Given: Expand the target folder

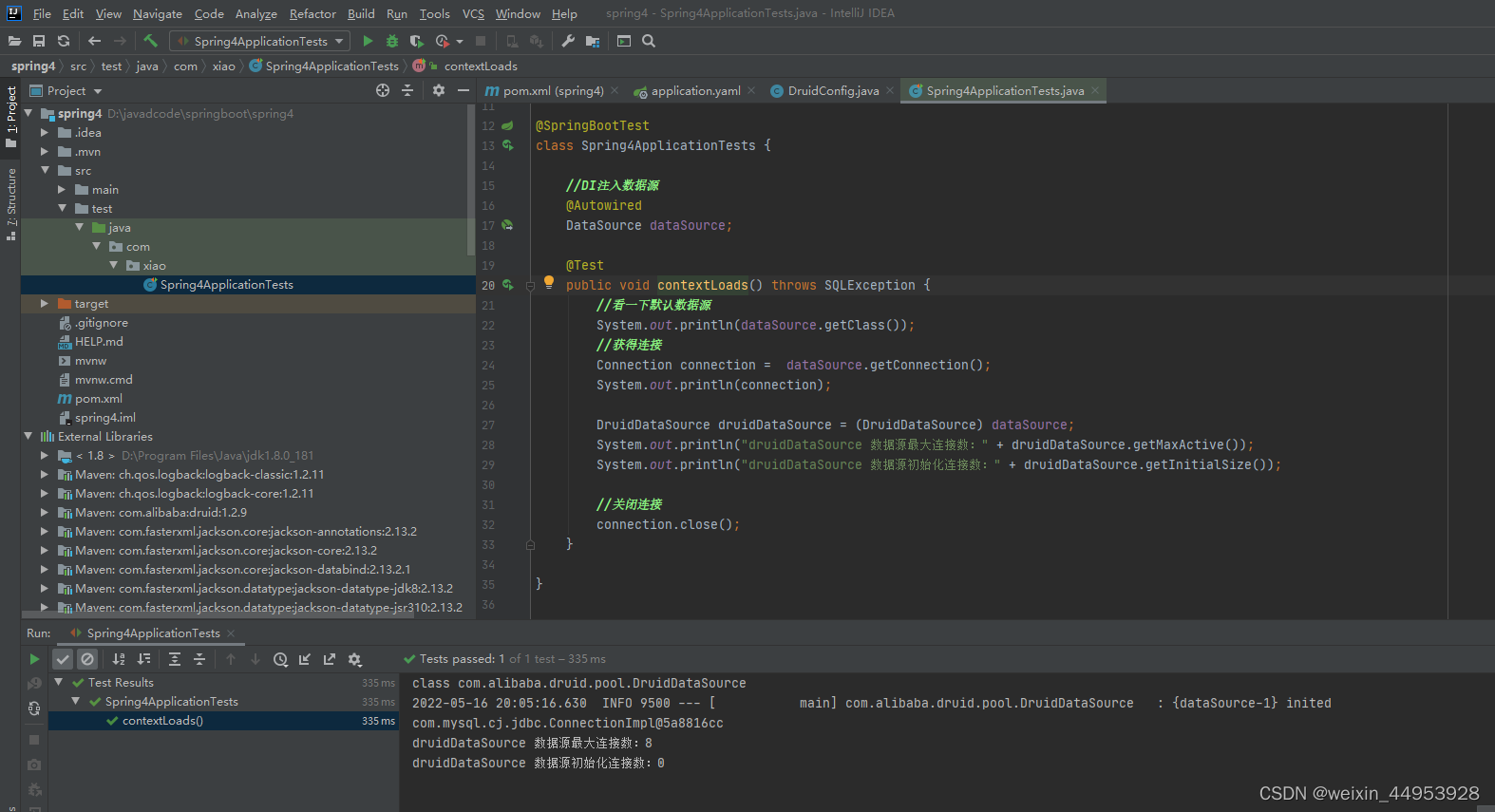Looking at the screenshot, I should [x=45, y=304].
